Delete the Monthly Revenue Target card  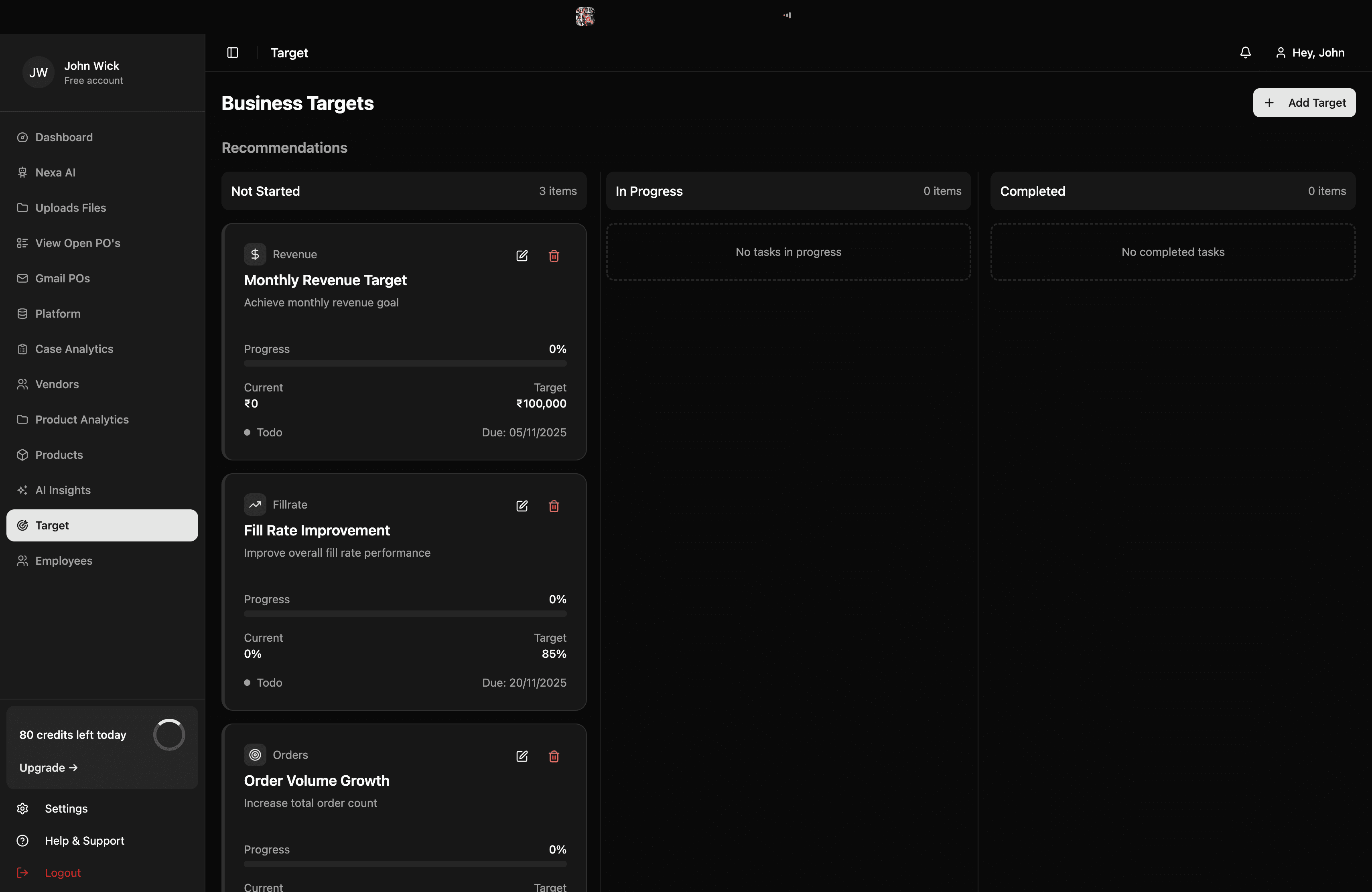click(553, 256)
